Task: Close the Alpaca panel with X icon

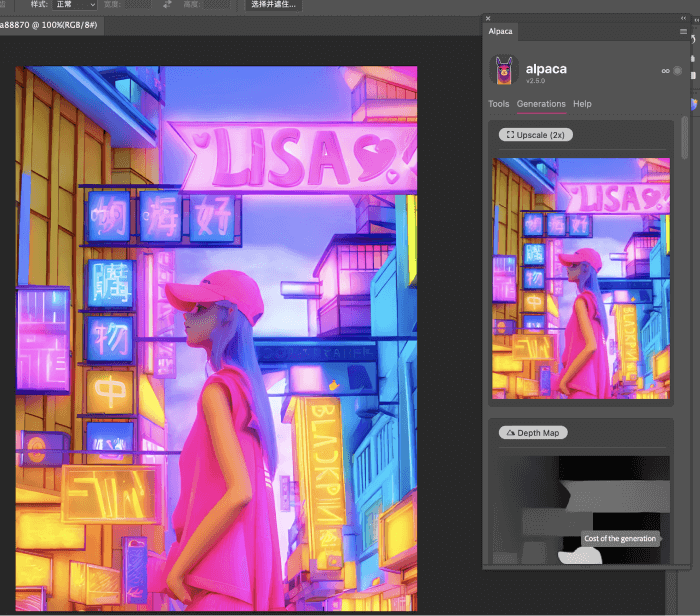Action: coord(487,18)
